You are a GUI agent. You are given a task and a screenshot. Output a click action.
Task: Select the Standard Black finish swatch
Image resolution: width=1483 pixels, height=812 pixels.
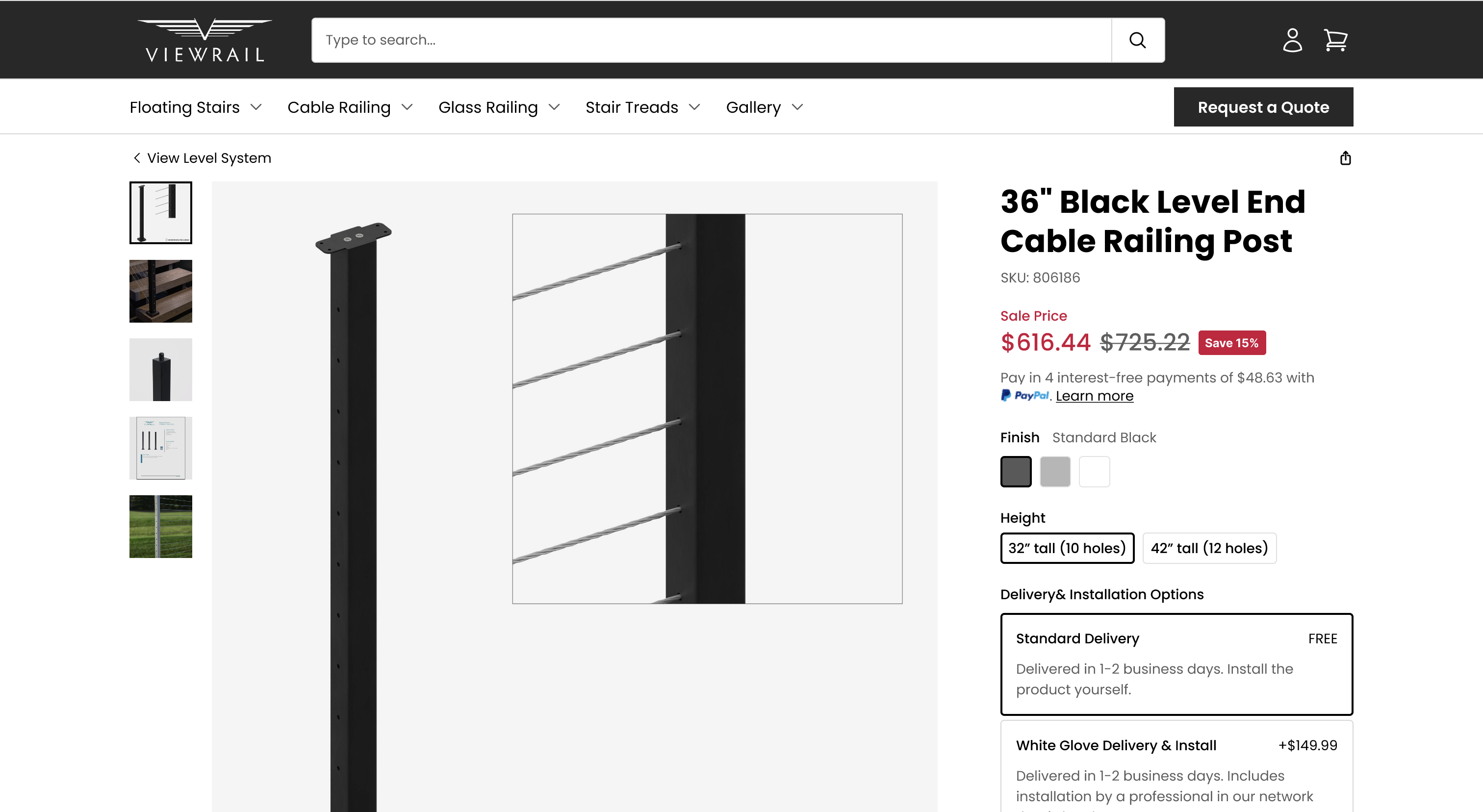(x=1016, y=471)
